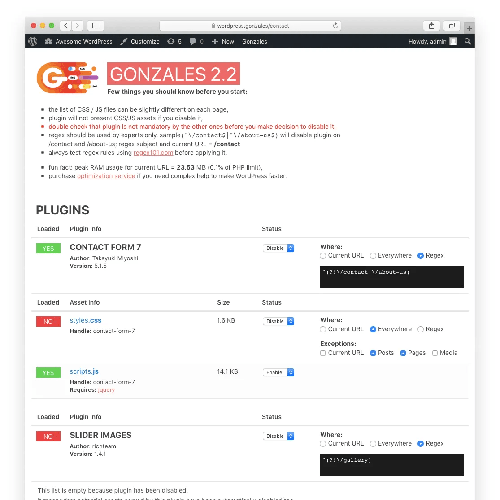
Task: Open status dropdown for Slider Images plugin
Action: (279, 436)
